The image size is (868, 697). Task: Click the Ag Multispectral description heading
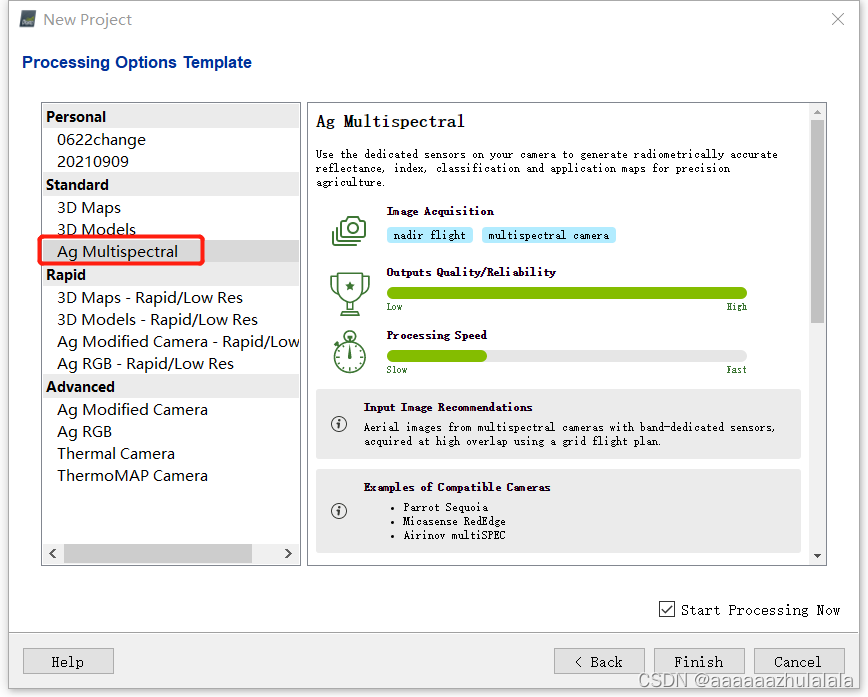(390, 121)
